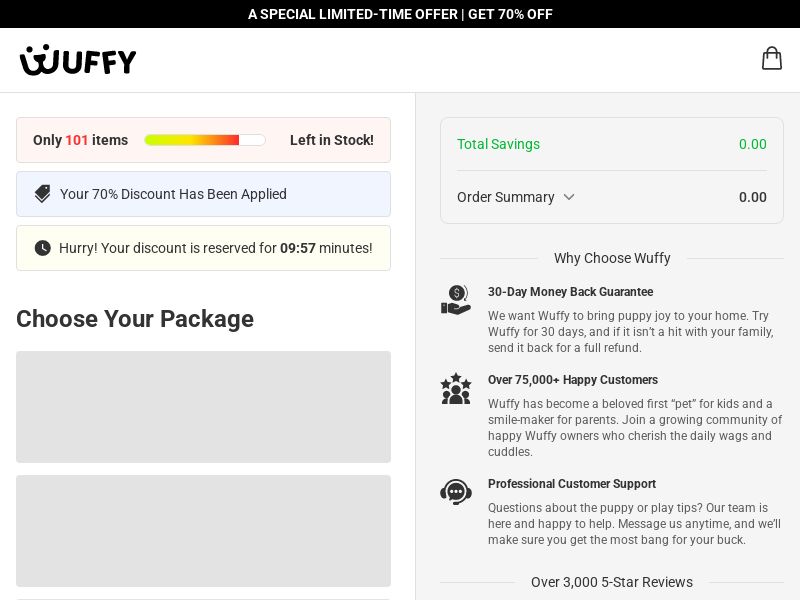Expand the Order Summary chevron
The height and width of the screenshot is (600, 800).
point(569,197)
